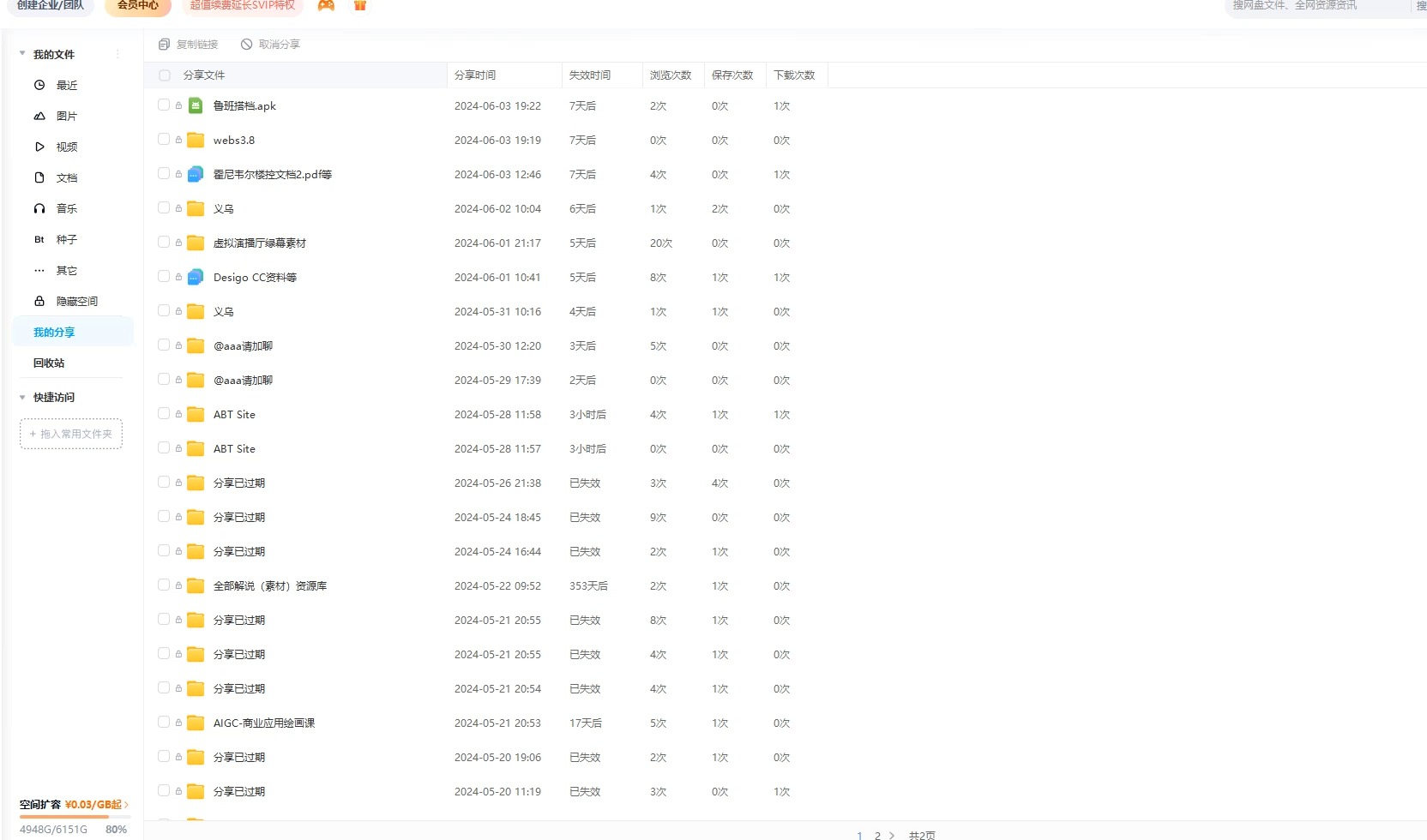Click the lock icon on the webs3.8 row

pyautogui.click(x=178, y=140)
